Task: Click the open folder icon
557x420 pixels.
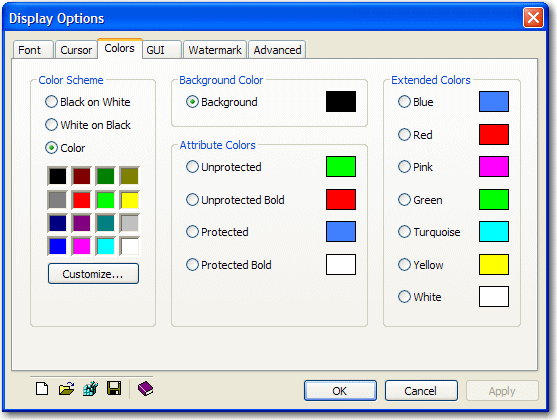Action: (66, 388)
